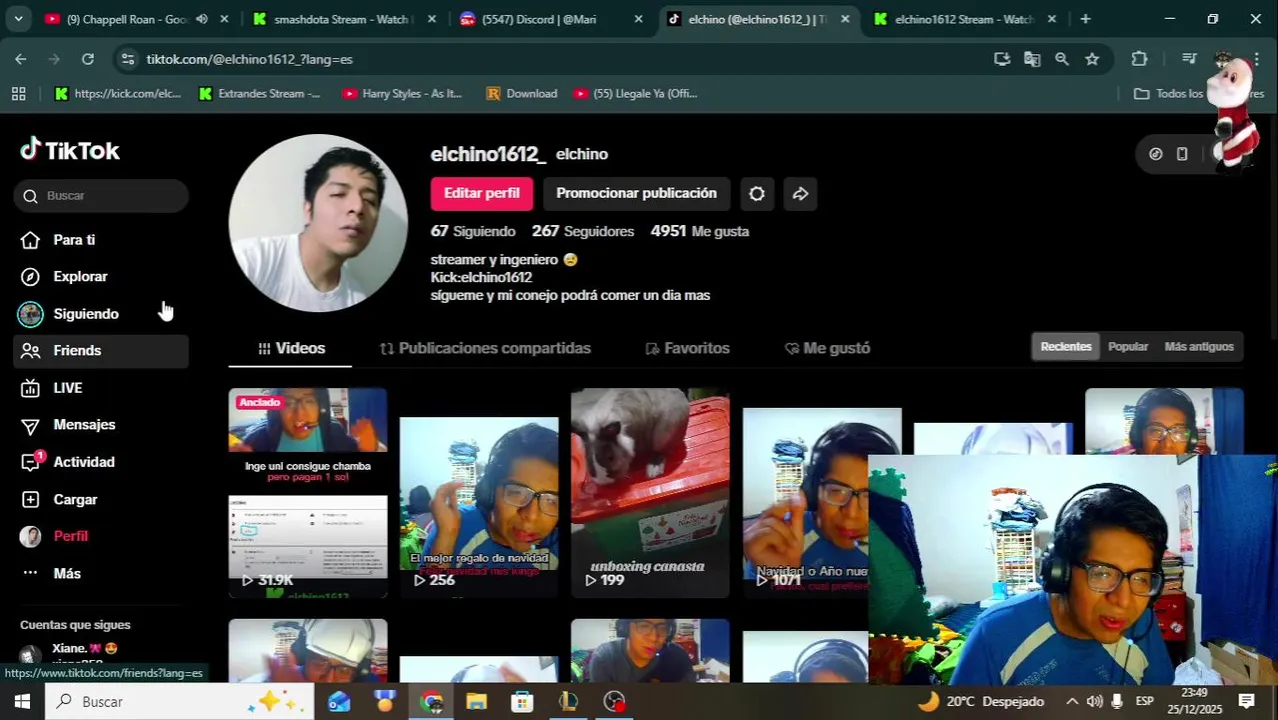
Task: Reload the TikTok page
Action: 88,59
